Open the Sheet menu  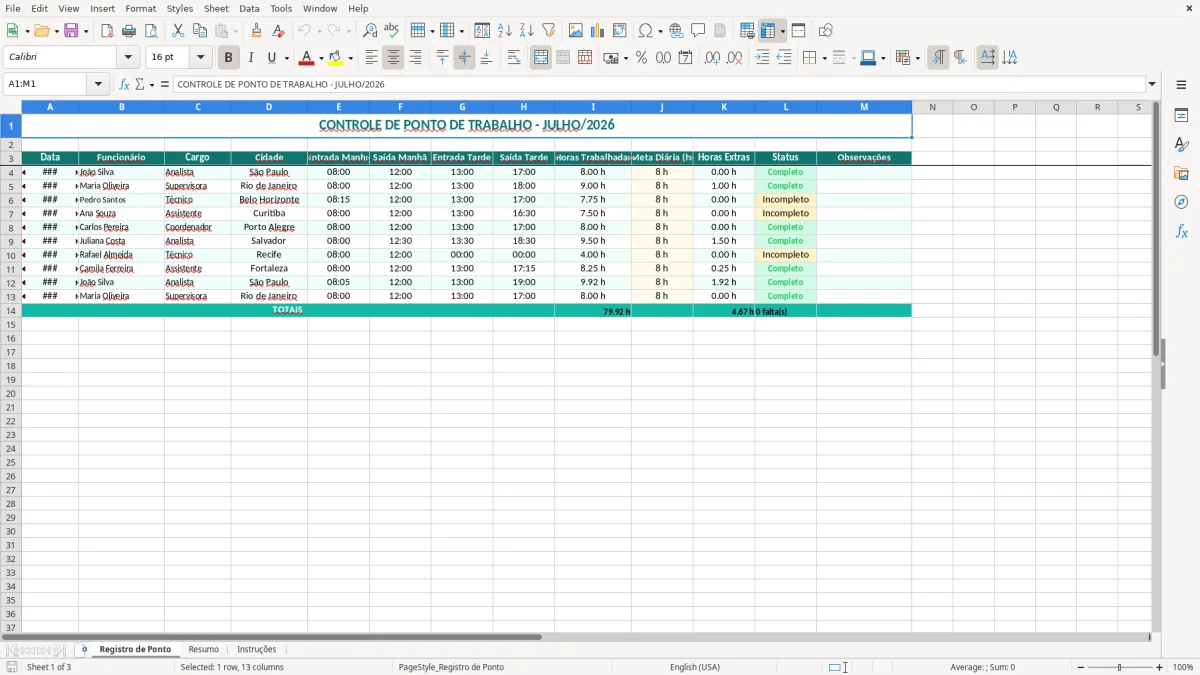point(216,8)
